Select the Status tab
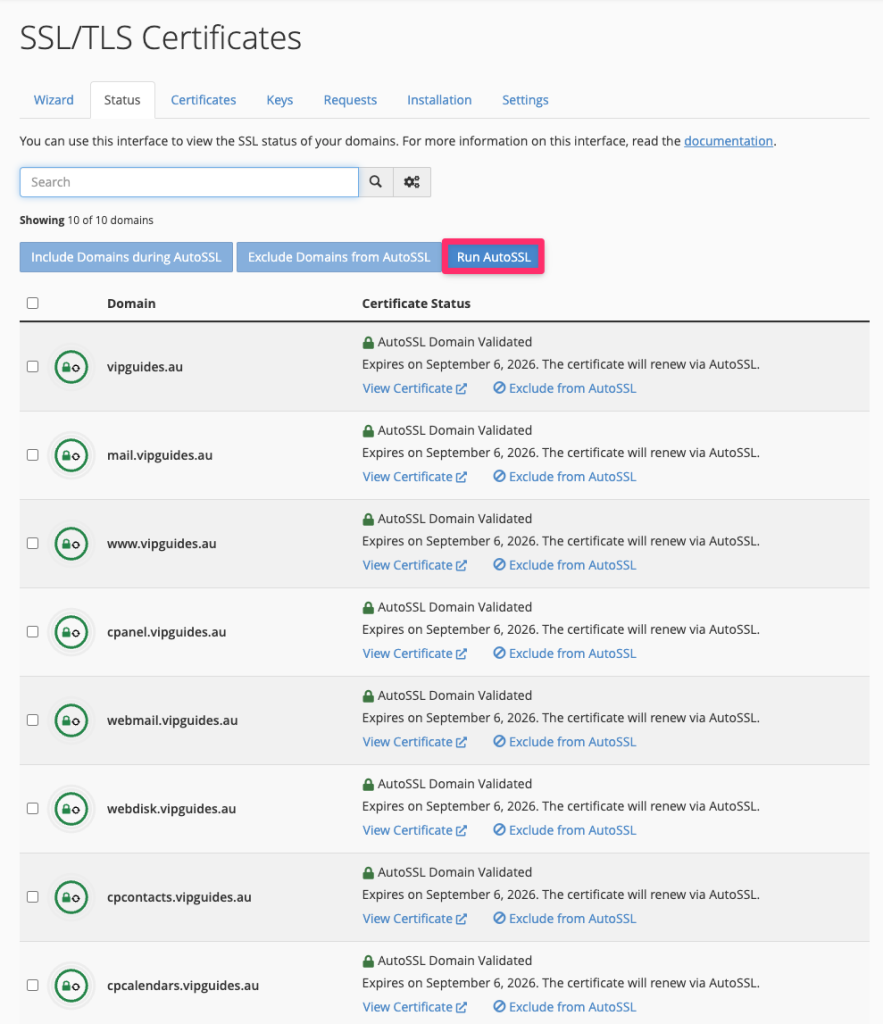 pos(122,100)
